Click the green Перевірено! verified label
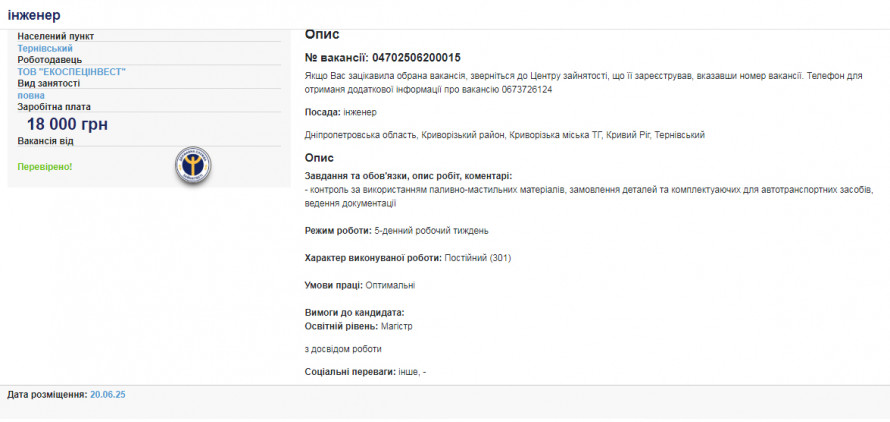 pyautogui.click(x=45, y=166)
